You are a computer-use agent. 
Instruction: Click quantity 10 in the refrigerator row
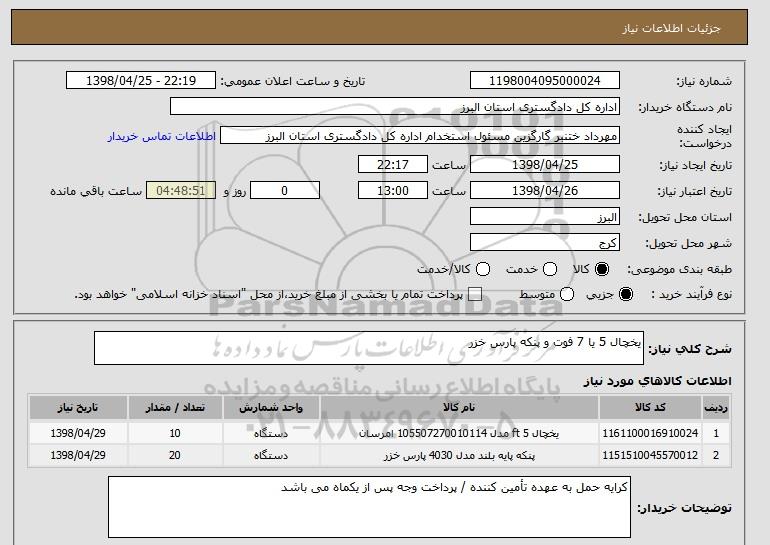pyautogui.click(x=175, y=433)
